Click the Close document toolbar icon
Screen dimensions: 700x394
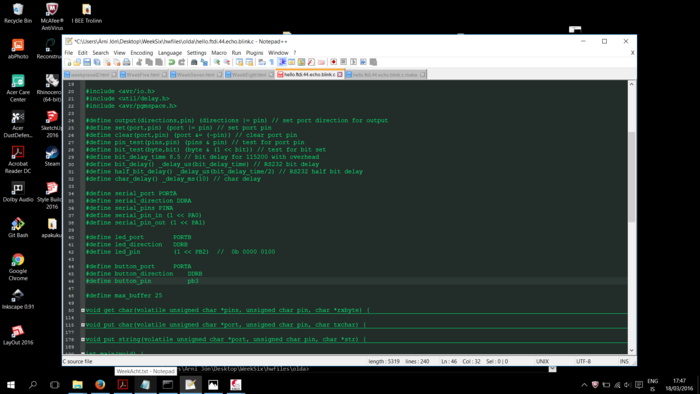click(107, 62)
